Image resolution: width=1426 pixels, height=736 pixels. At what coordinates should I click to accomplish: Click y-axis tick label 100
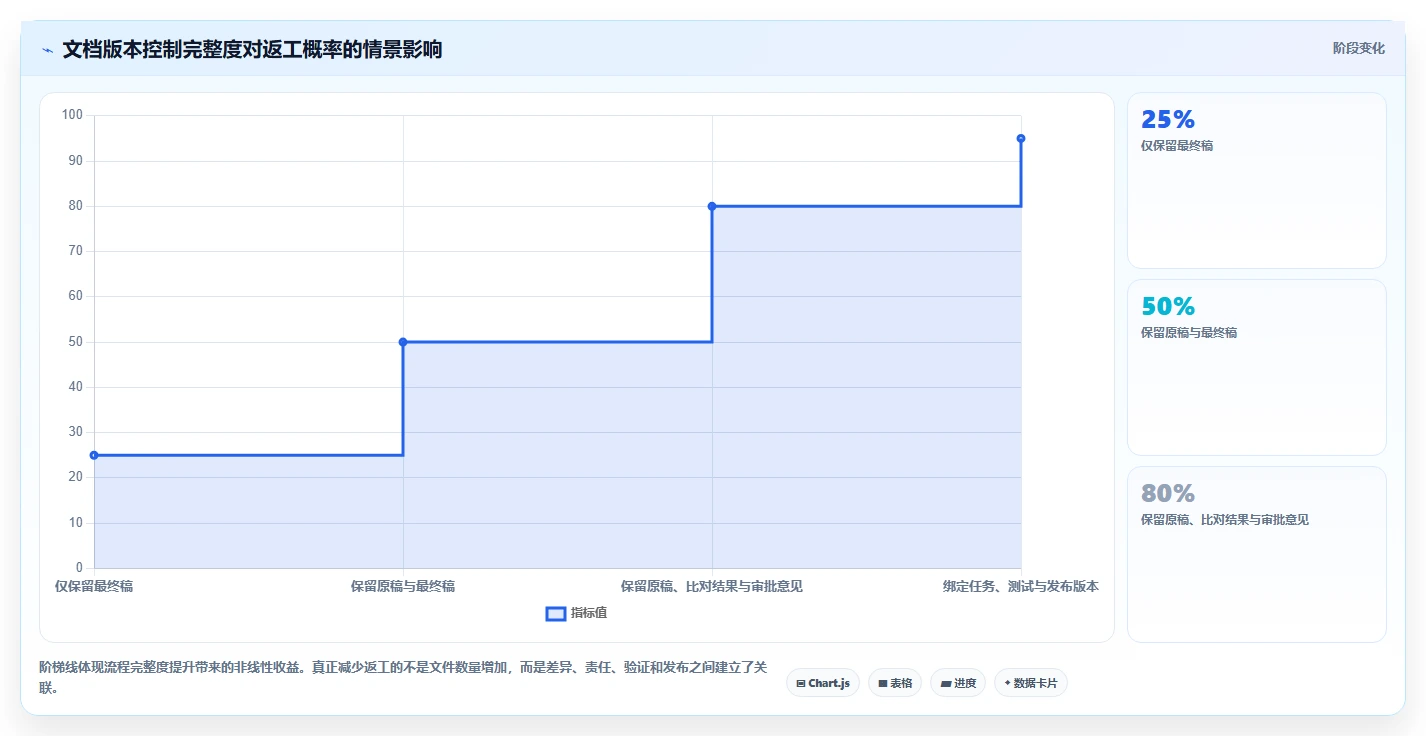click(72, 115)
